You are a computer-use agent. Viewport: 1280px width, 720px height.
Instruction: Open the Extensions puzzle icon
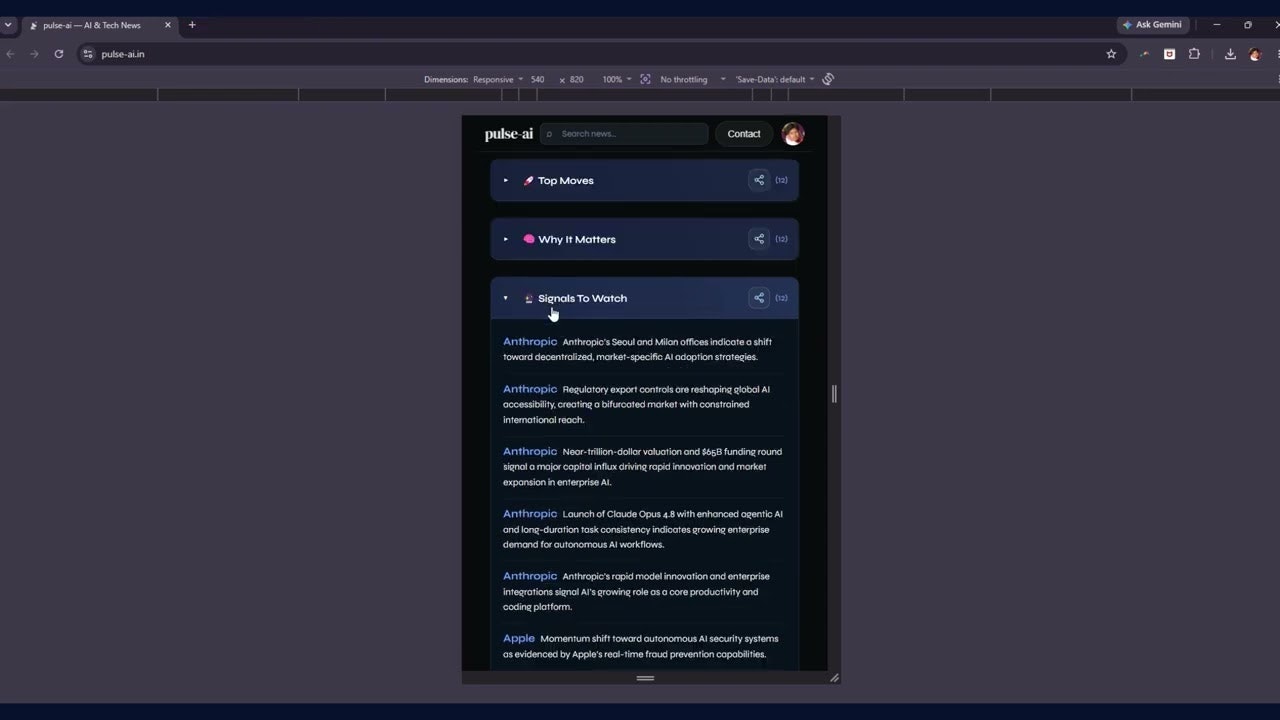click(1194, 54)
